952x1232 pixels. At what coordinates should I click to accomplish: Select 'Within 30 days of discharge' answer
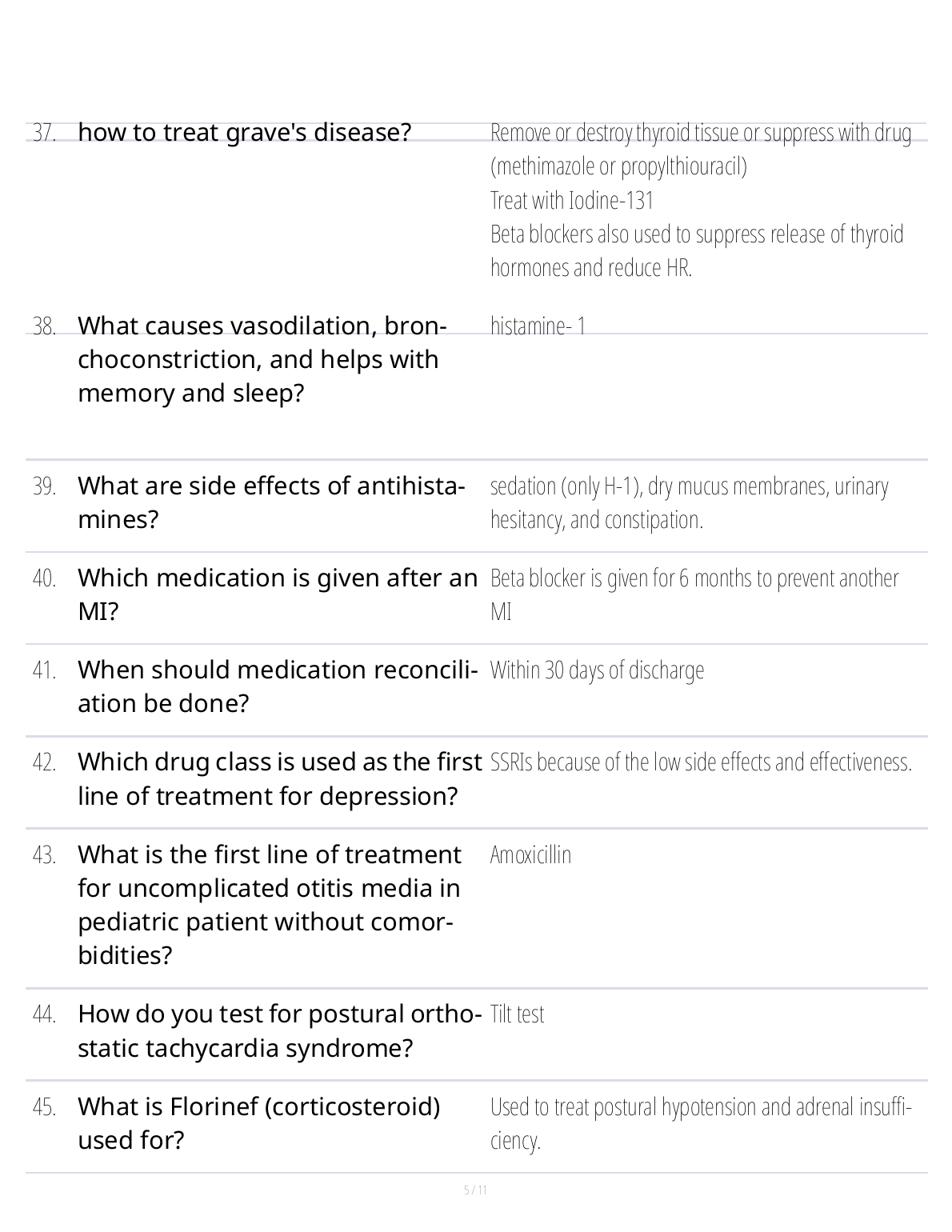pyautogui.click(x=597, y=670)
